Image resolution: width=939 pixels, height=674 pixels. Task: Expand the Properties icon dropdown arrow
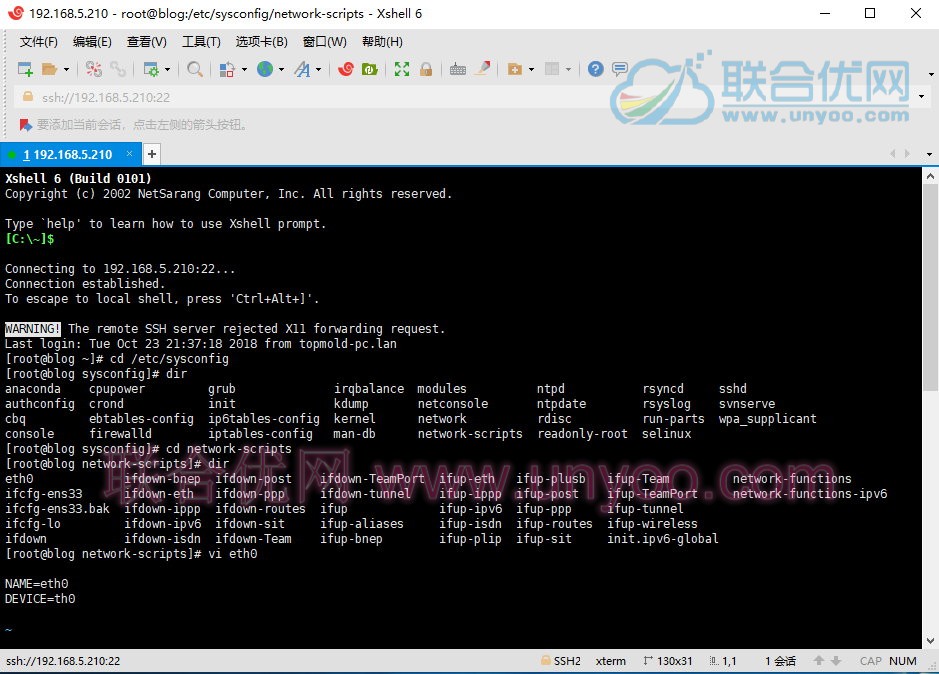point(167,69)
